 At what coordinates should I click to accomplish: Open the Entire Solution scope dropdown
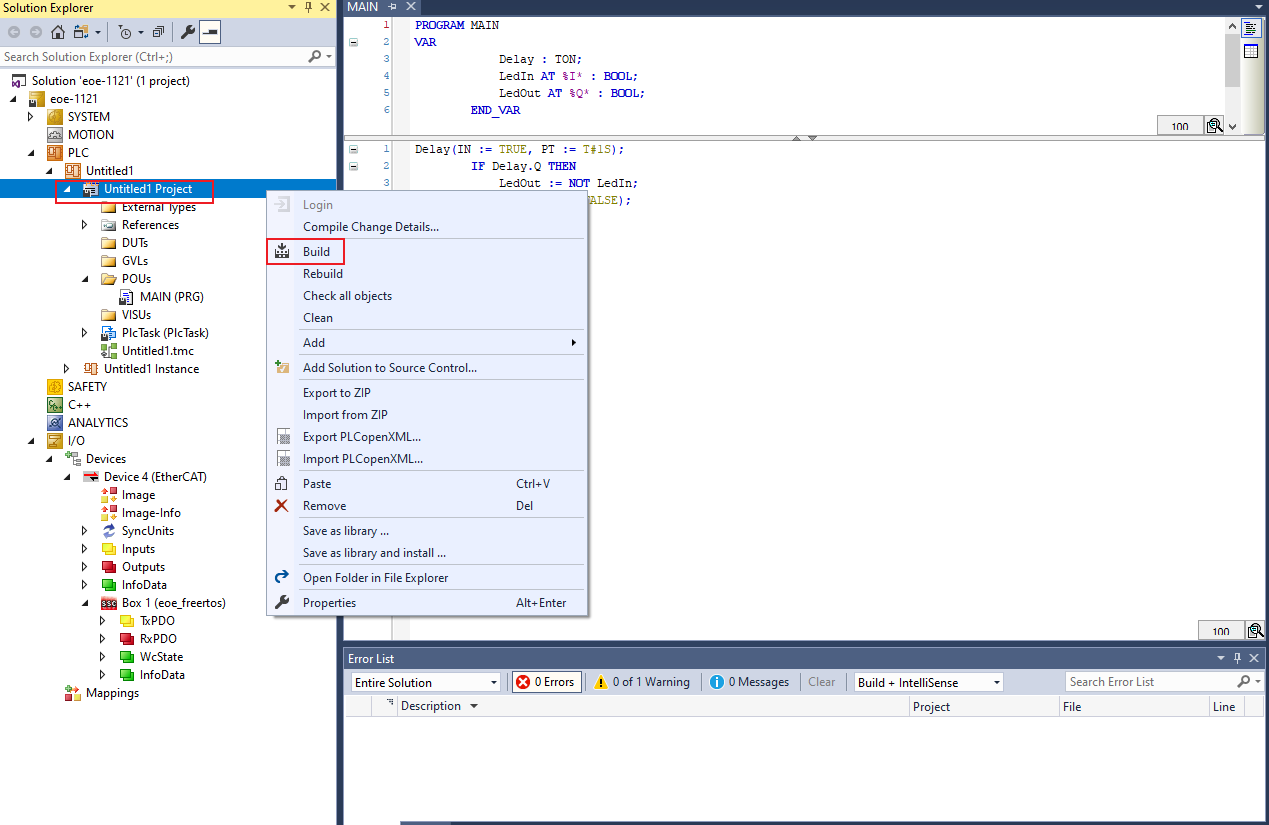pos(425,682)
